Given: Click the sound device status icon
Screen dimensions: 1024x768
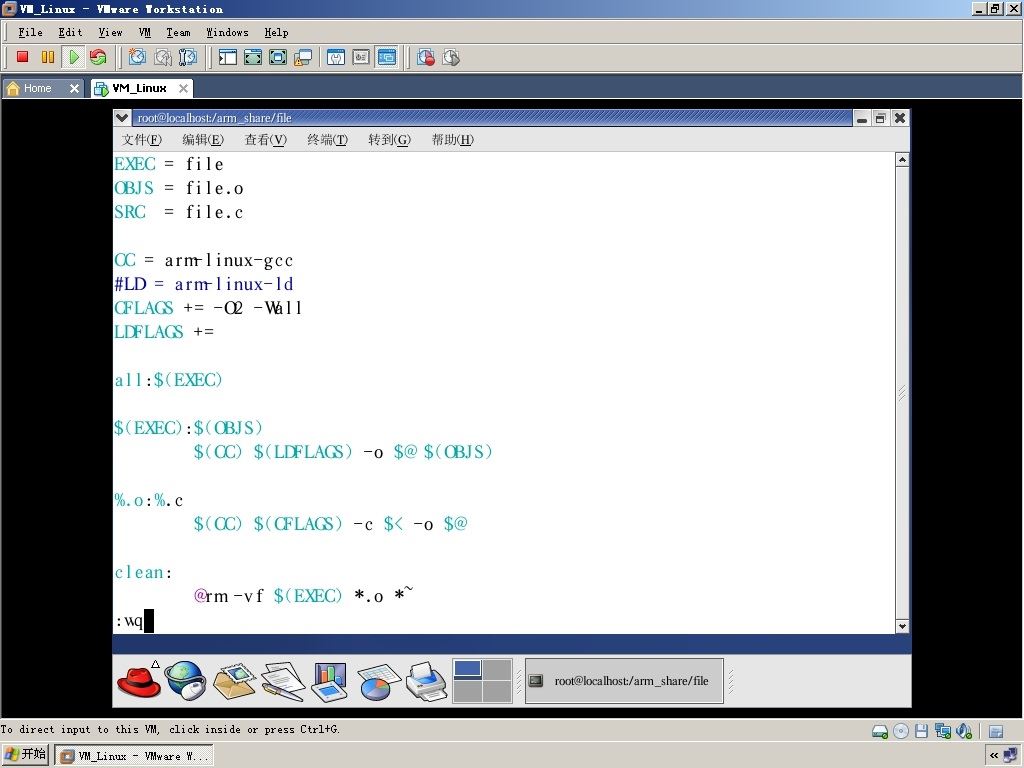Looking at the screenshot, I should coord(964,731).
